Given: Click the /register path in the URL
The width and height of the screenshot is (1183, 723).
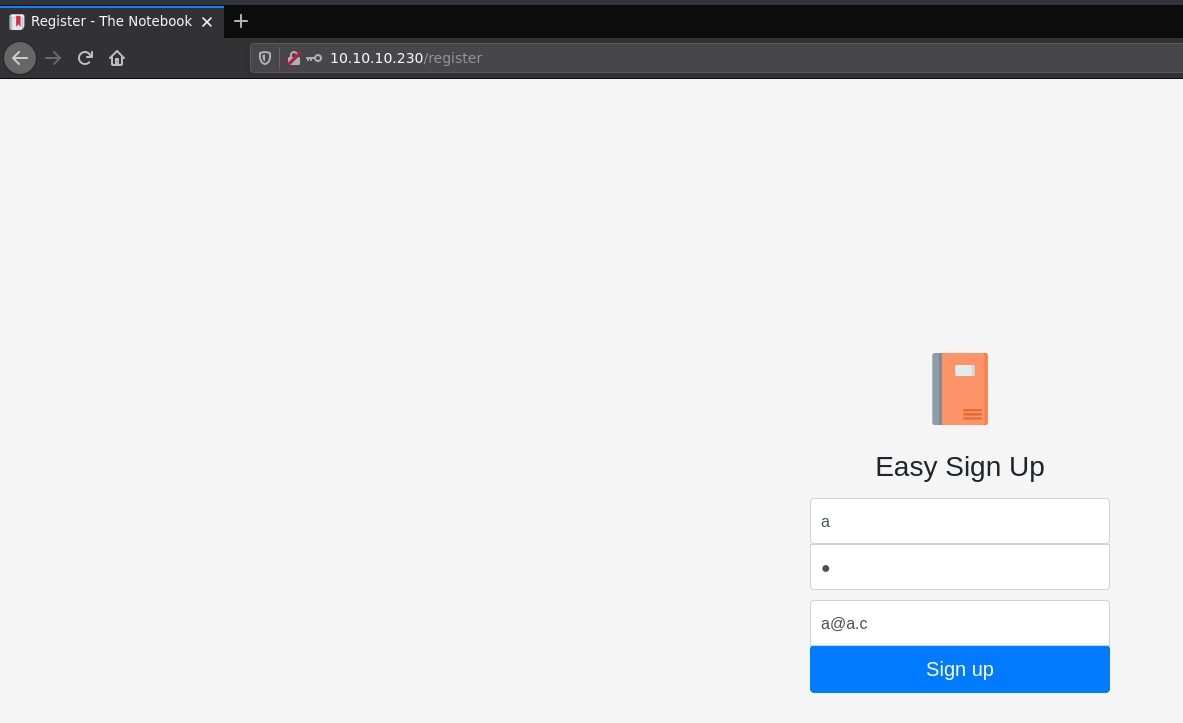Looking at the screenshot, I should tap(453, 58).
